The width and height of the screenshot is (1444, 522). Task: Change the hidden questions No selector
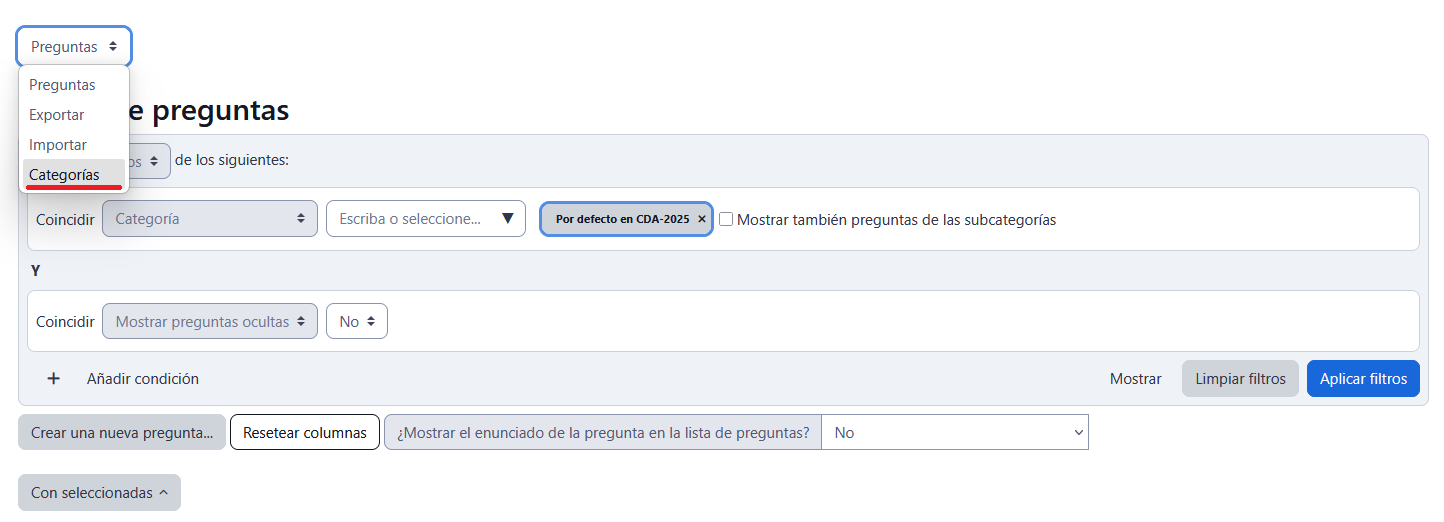click(357, 322)
